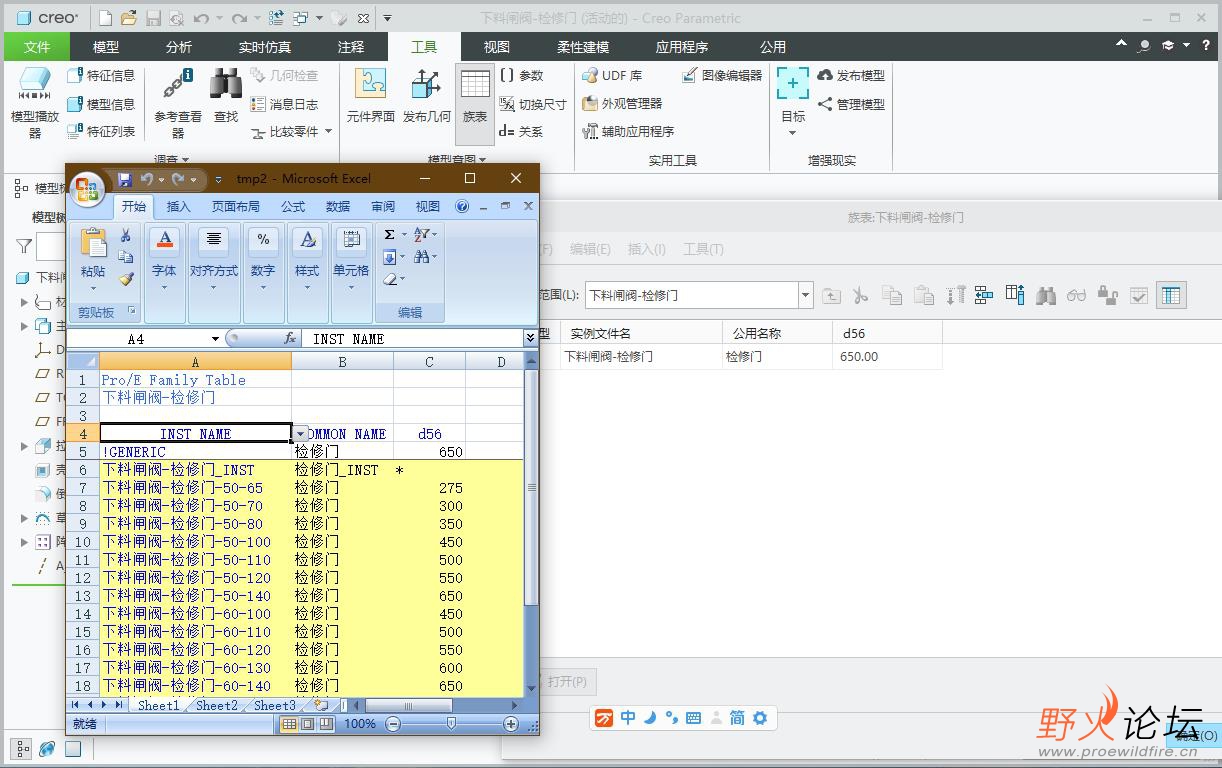Click the 查找 binoculars find tool
The width and height of the screenshot is (1222, 768).
pyautogui.click(x=226, y=96)
